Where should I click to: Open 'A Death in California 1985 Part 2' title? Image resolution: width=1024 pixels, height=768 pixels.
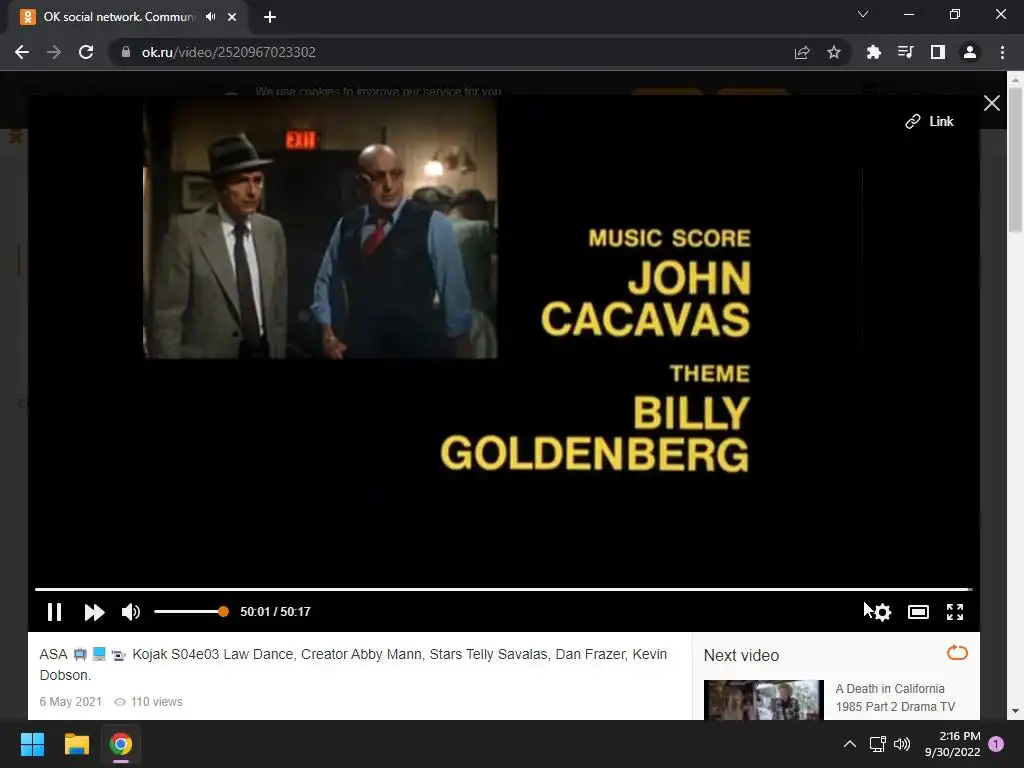(x=895, y=697)
